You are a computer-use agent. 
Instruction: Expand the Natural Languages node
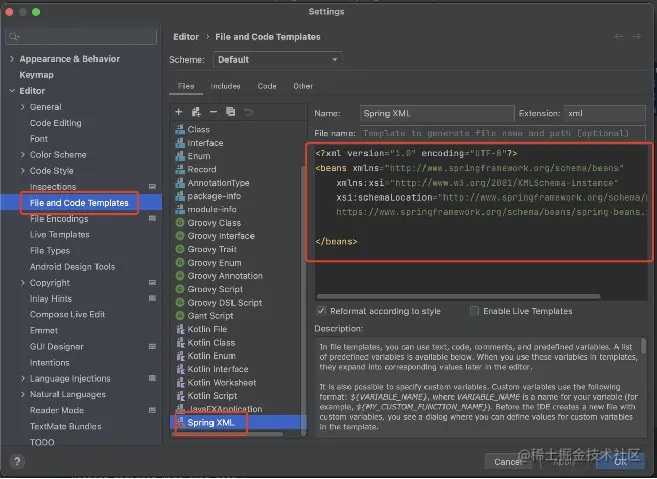click(x=23, y=394)
